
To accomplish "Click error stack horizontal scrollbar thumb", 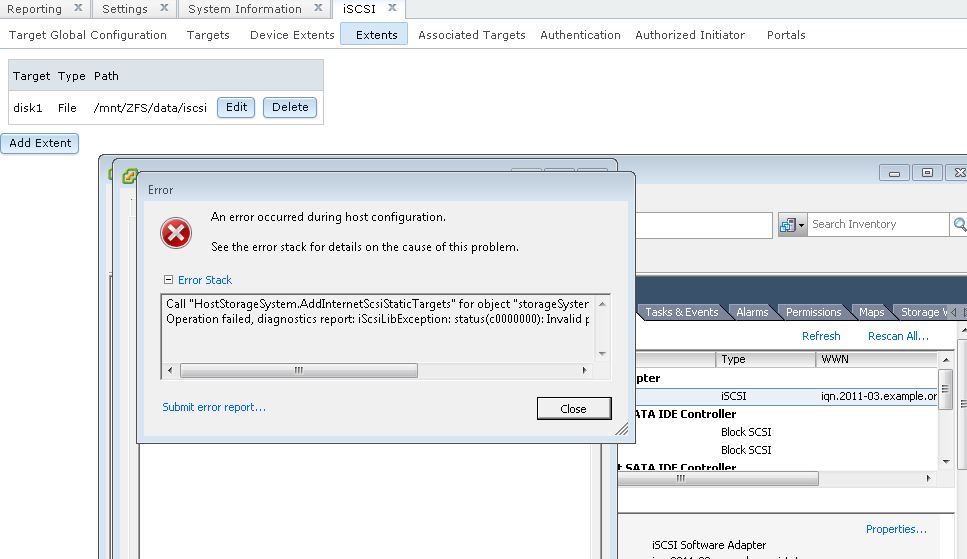I will tap(298, 370).
